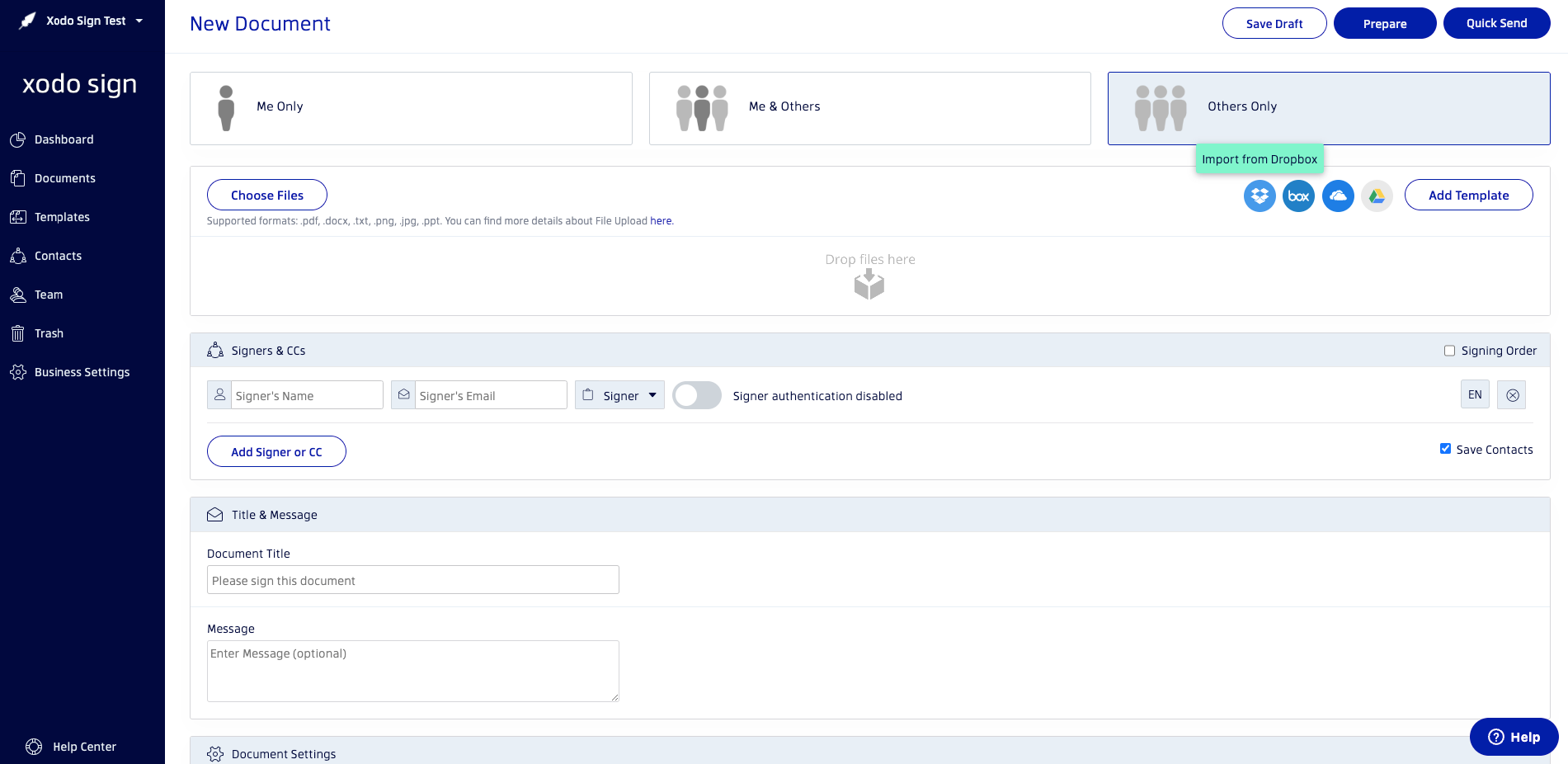Image resolution: width=1568 pixels, height=764 pixels.
Task: Open the OneDrive import option
Action: [1338, 196]
